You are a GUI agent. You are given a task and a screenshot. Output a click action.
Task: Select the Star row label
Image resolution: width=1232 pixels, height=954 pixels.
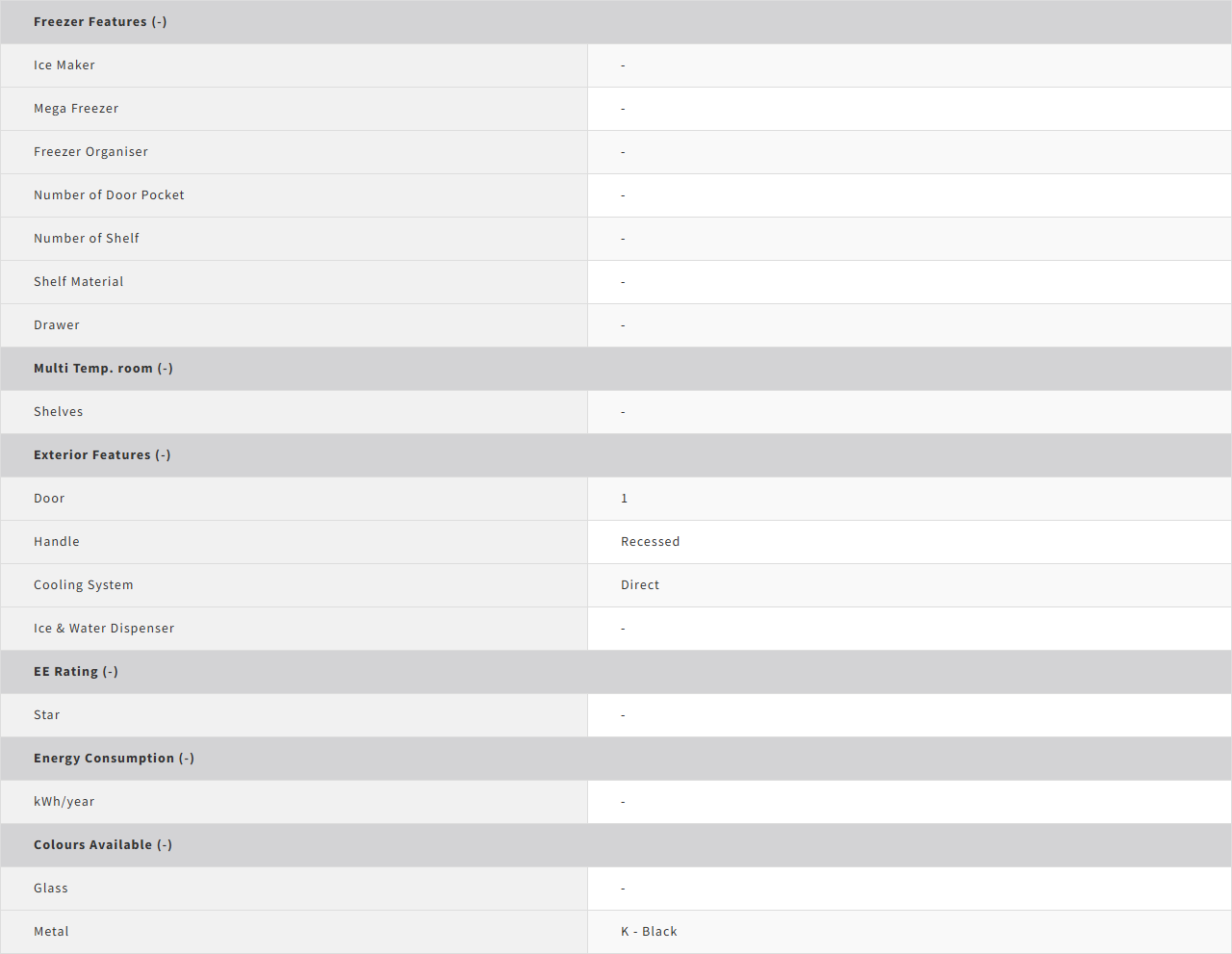pos(47,715)
